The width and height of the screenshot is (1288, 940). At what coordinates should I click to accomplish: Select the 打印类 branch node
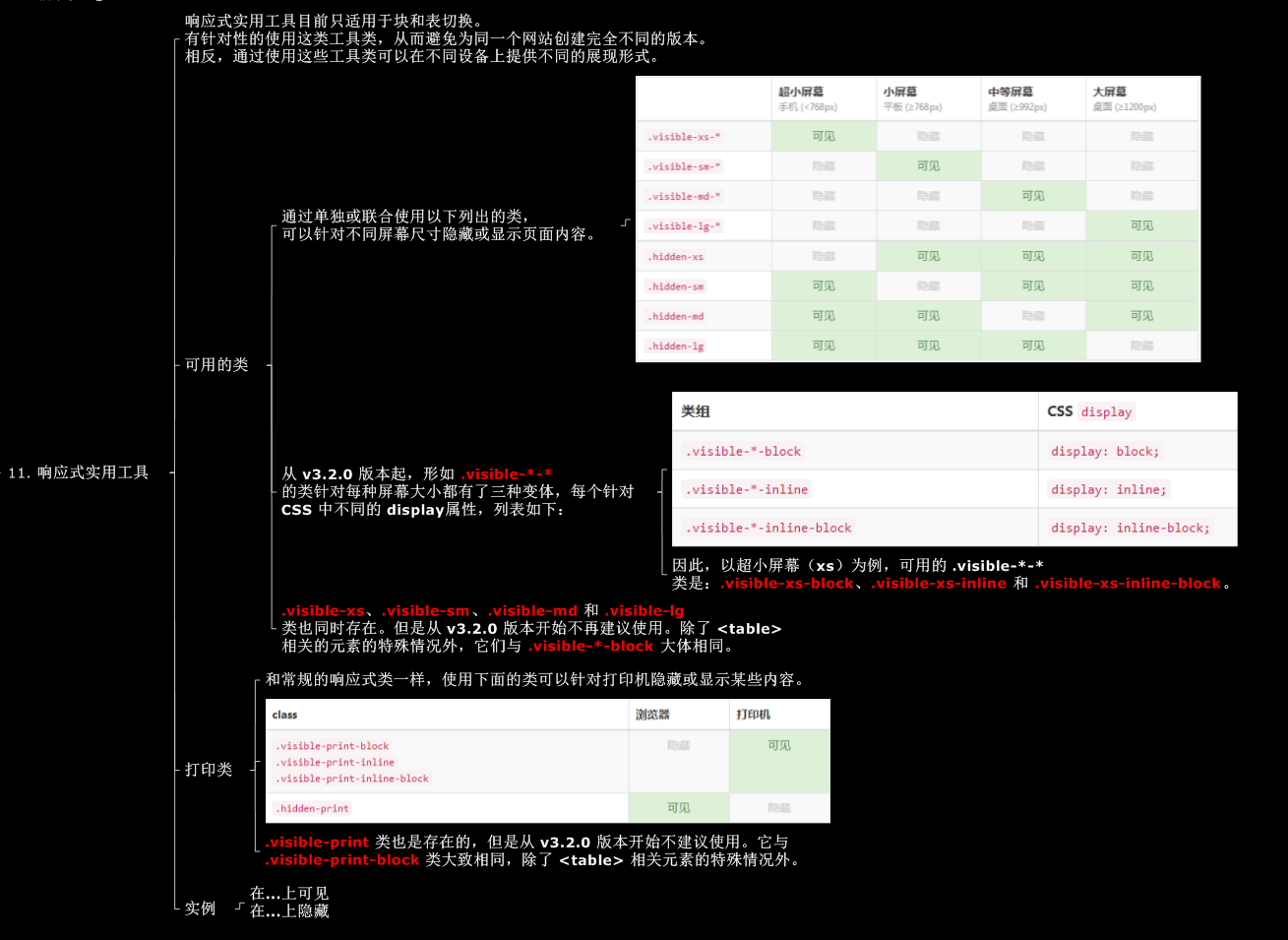(x=209, y=769)
